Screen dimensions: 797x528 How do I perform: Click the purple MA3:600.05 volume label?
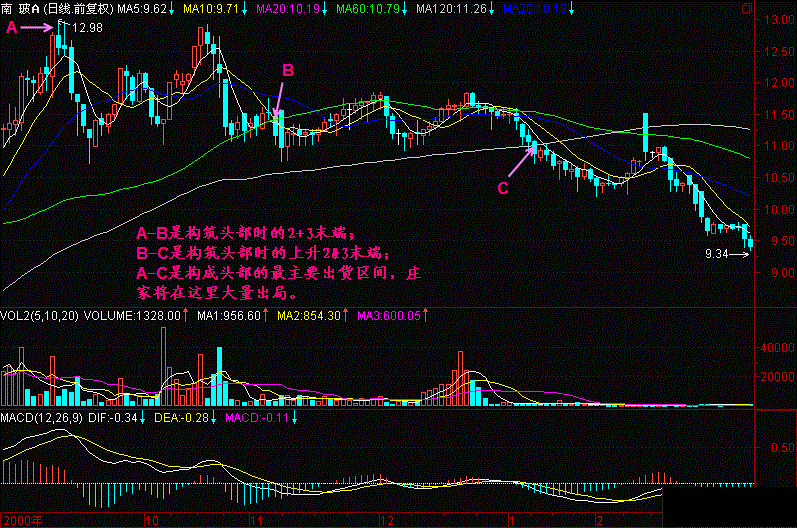[x=382, y=315]
